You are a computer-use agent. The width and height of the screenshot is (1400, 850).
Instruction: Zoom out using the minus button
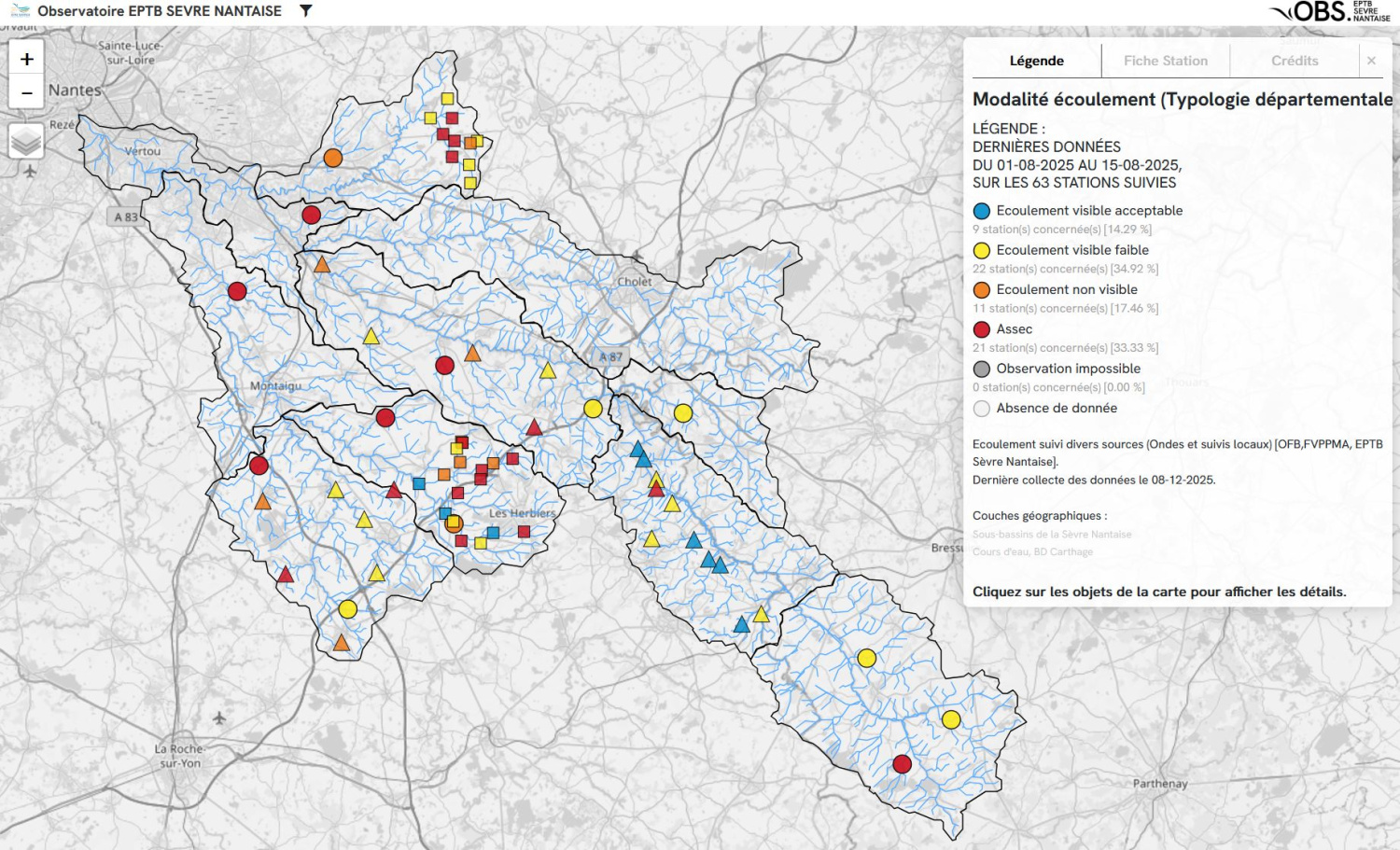click(27, 92)
